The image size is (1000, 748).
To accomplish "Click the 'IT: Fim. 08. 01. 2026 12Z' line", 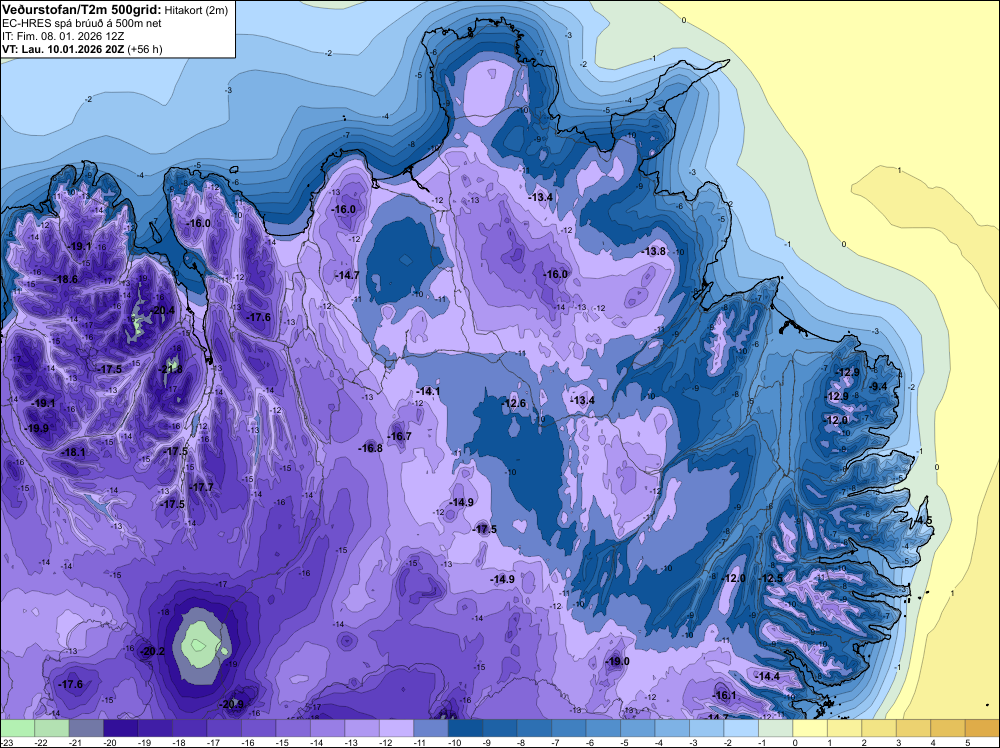I will pos(63,36).
